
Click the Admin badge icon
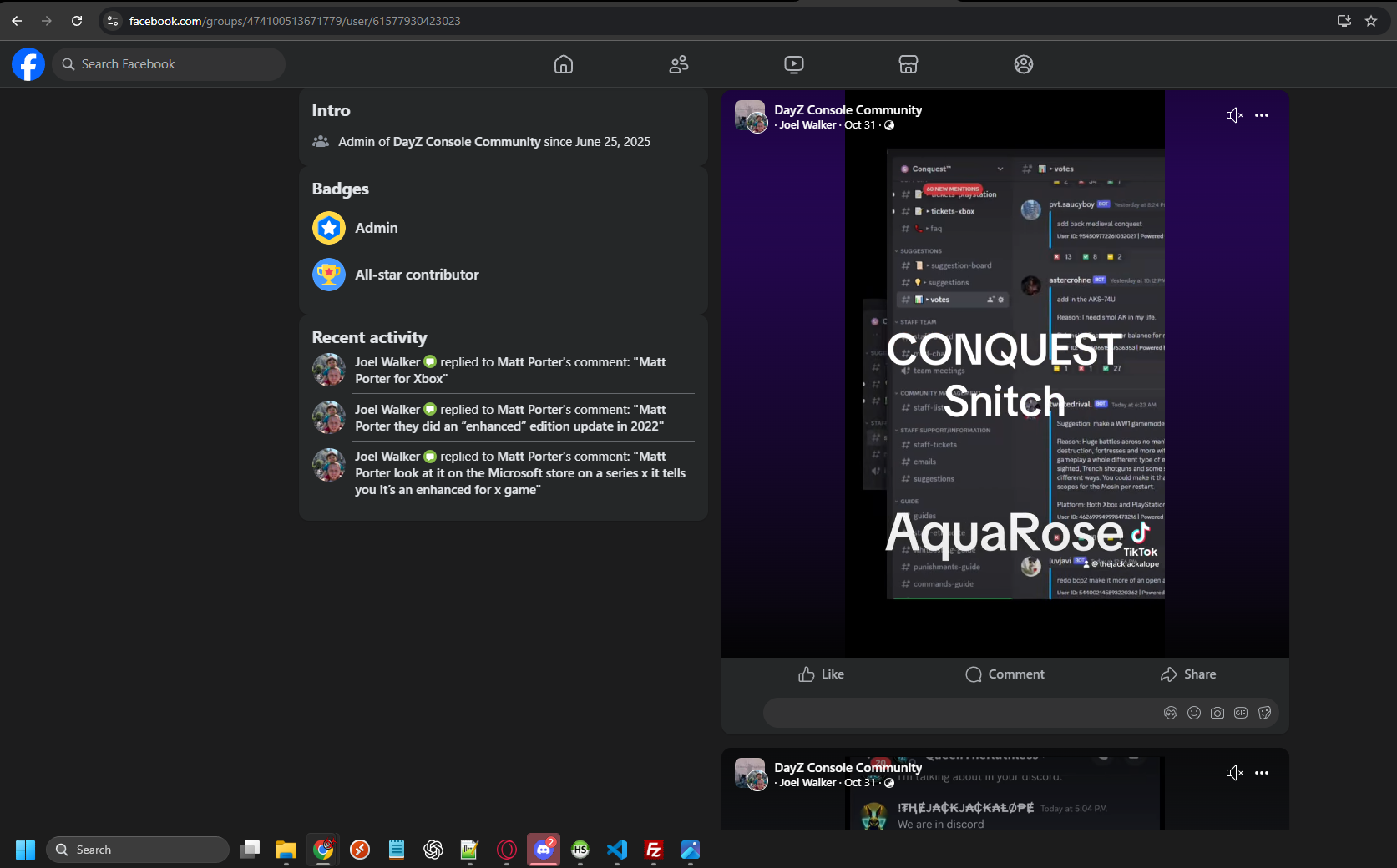pos(329,228)
